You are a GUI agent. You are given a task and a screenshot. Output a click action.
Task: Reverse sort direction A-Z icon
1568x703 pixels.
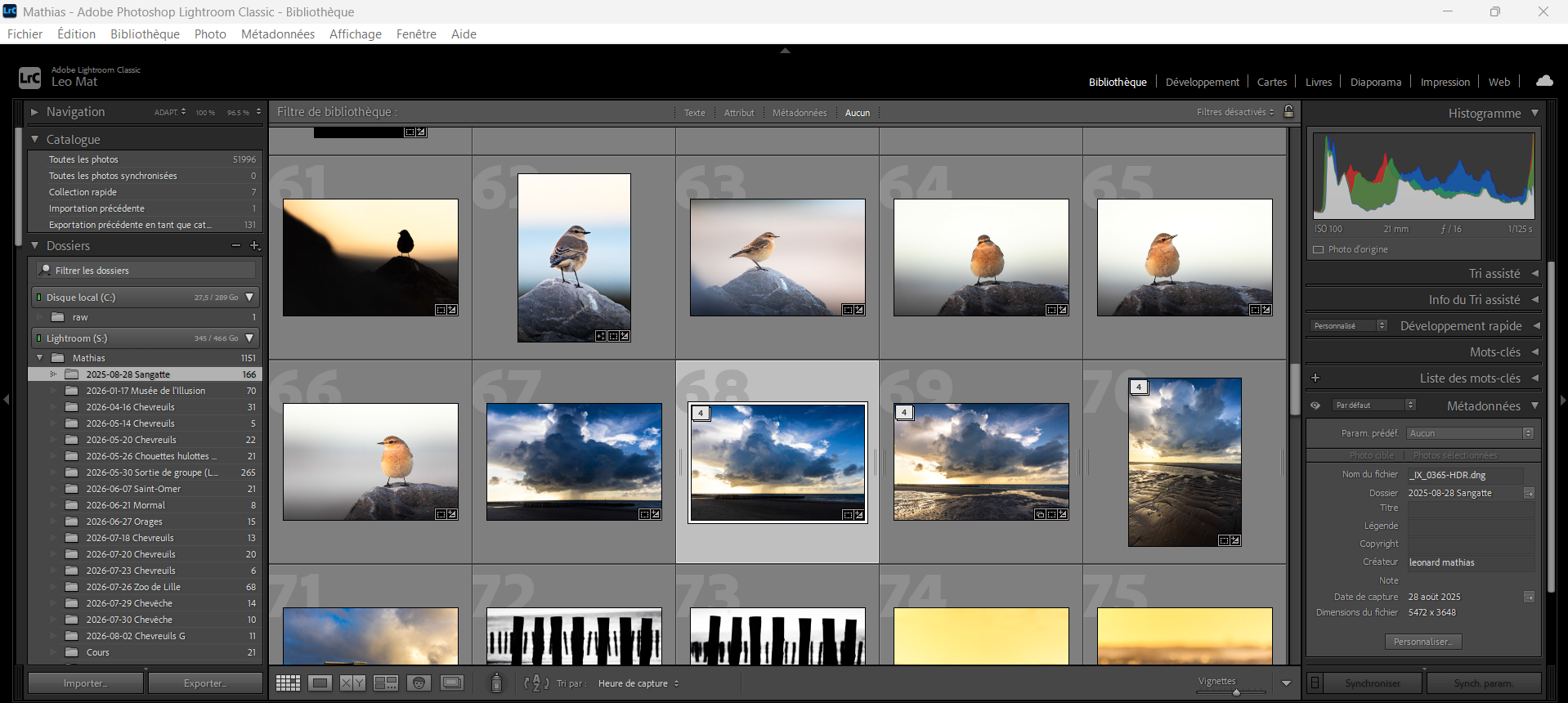click(536, 683)
